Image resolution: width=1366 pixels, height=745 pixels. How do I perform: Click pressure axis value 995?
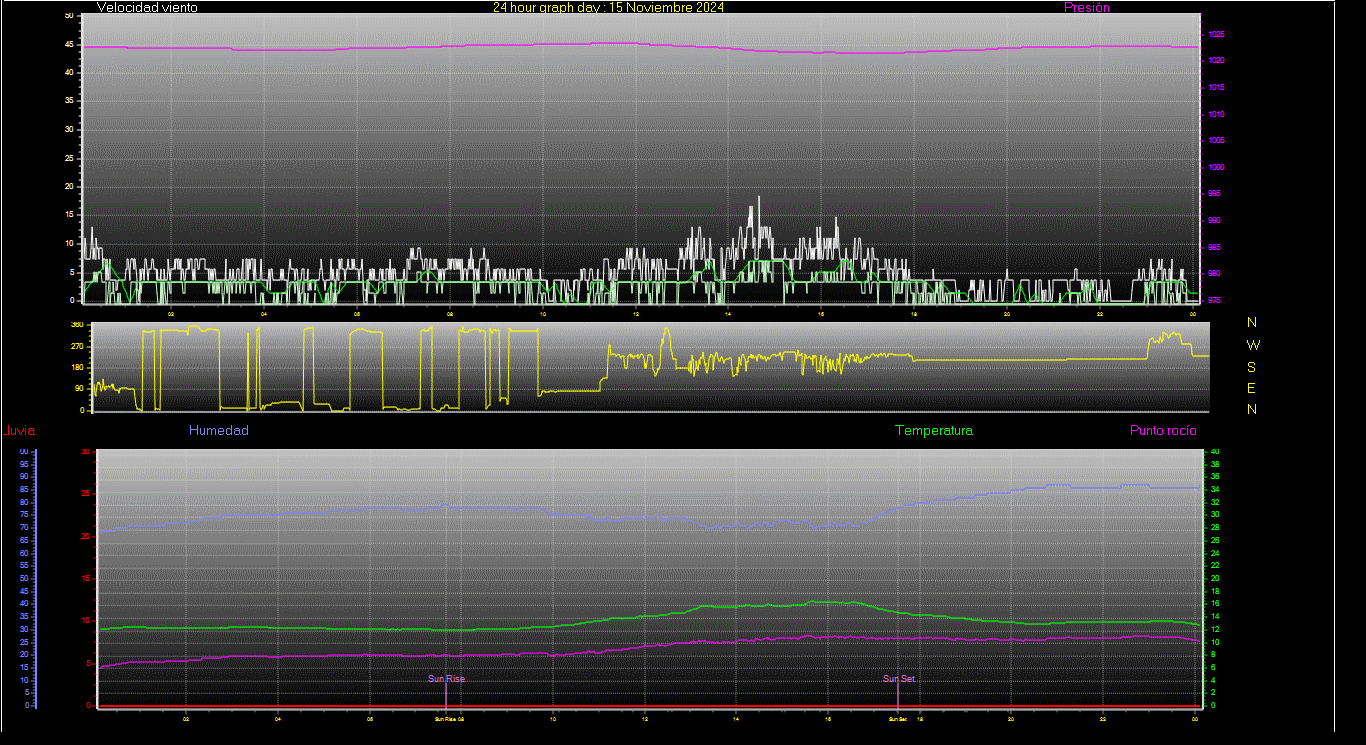point(1214,194)
